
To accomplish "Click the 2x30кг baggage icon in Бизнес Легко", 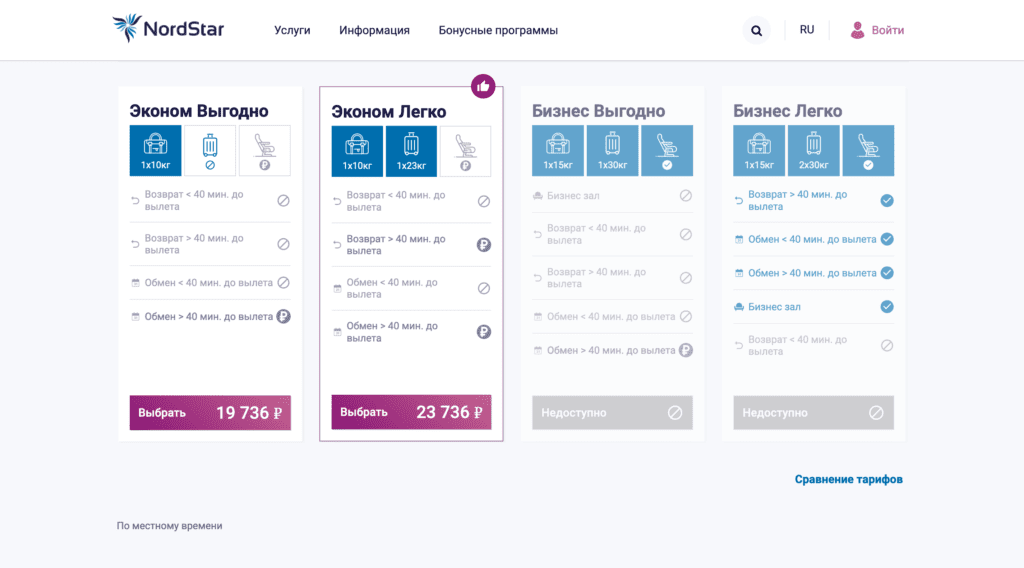I will pyautogui.click(x=814, y=151).
